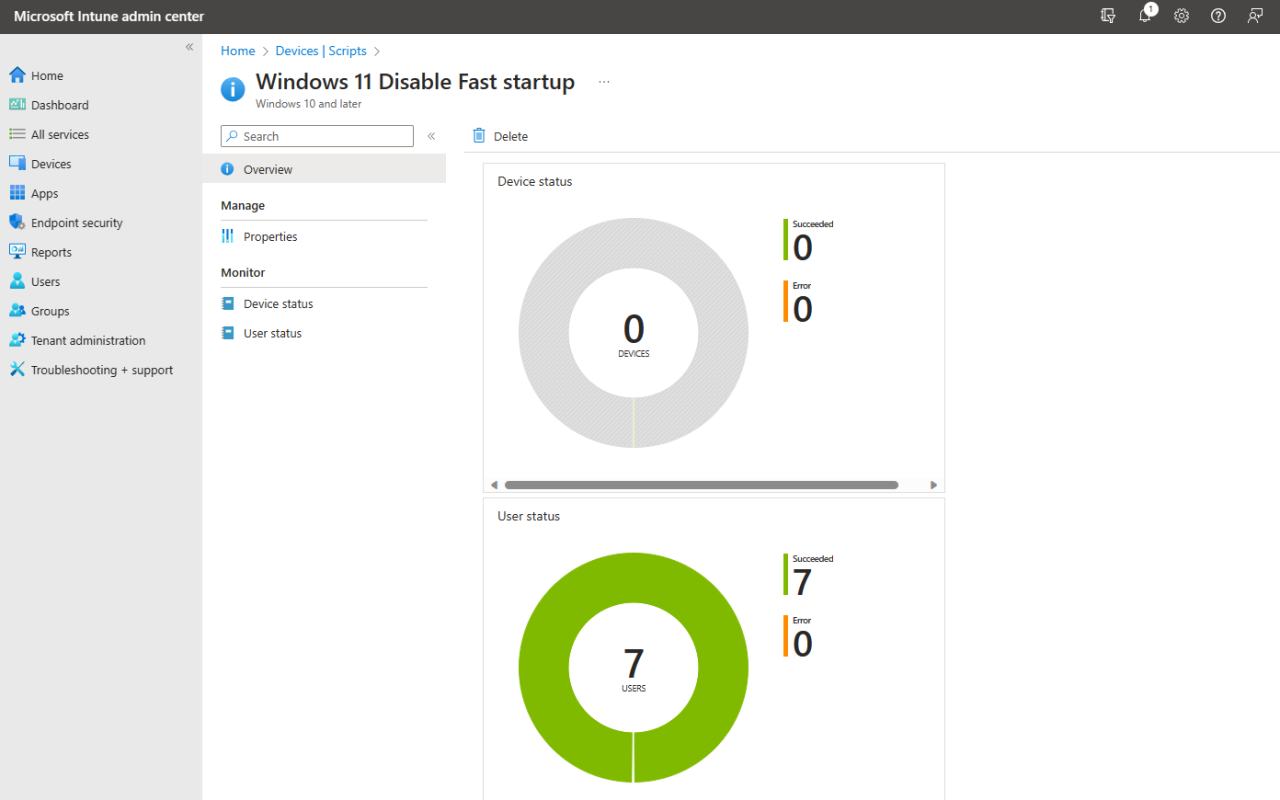Open the Copilot/portal icon in top bar
The height and width of the screenshot is (800, 1280).
(x=1108, y=16)
